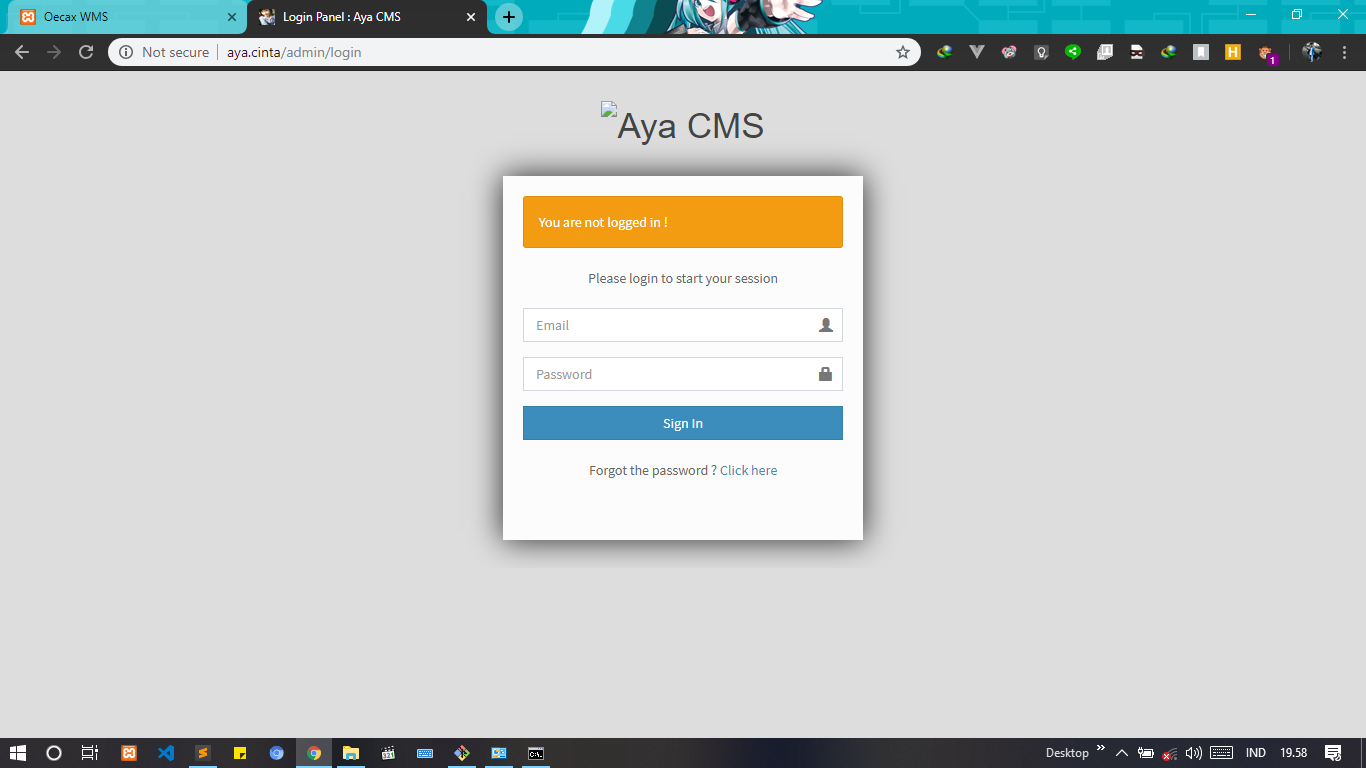The height and width of the screenshot is (768, 1366).
Task: Close the Login Panel : Aya CMS tab
Action: [x=471, y=17]
